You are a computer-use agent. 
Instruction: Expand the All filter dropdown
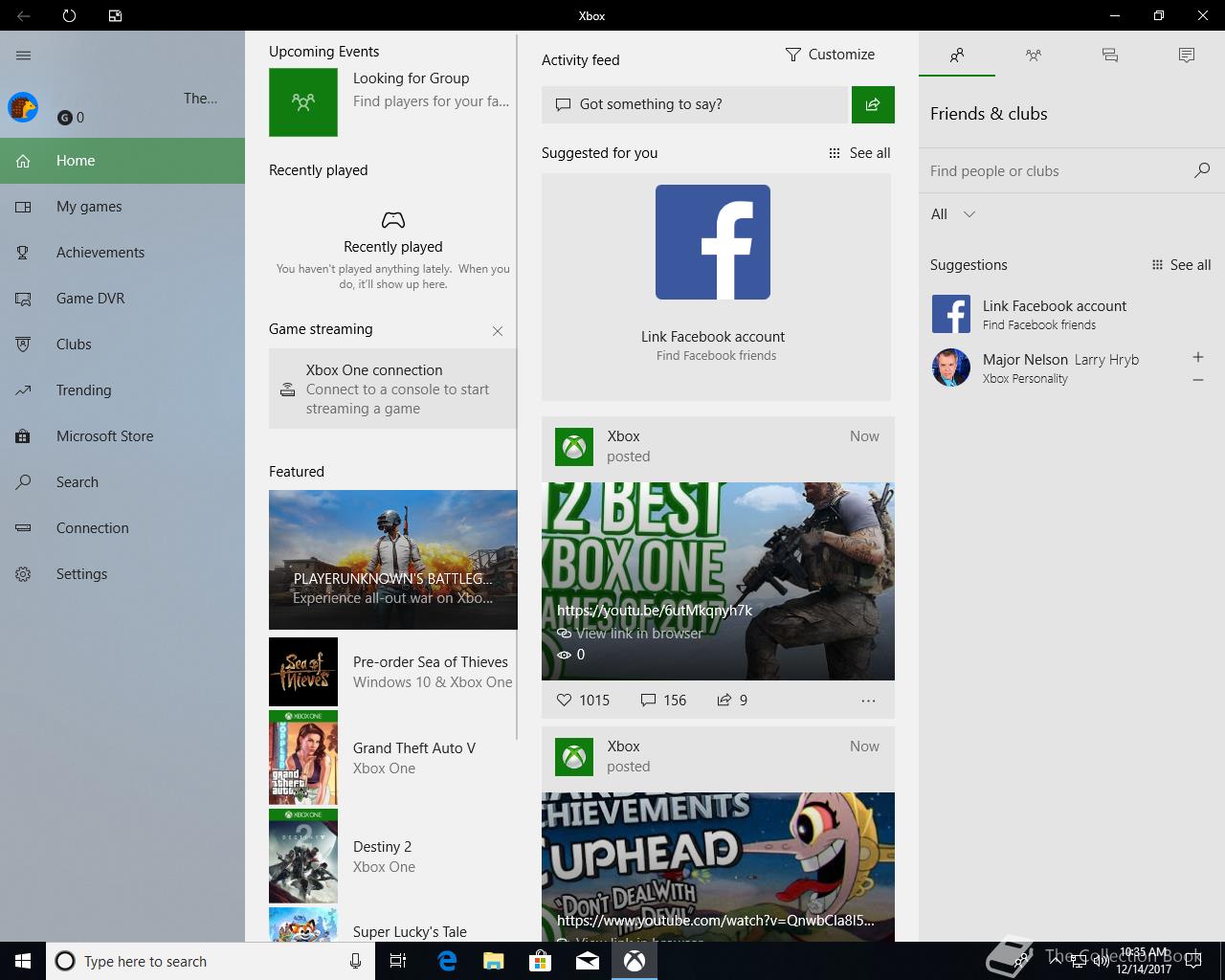953,214
